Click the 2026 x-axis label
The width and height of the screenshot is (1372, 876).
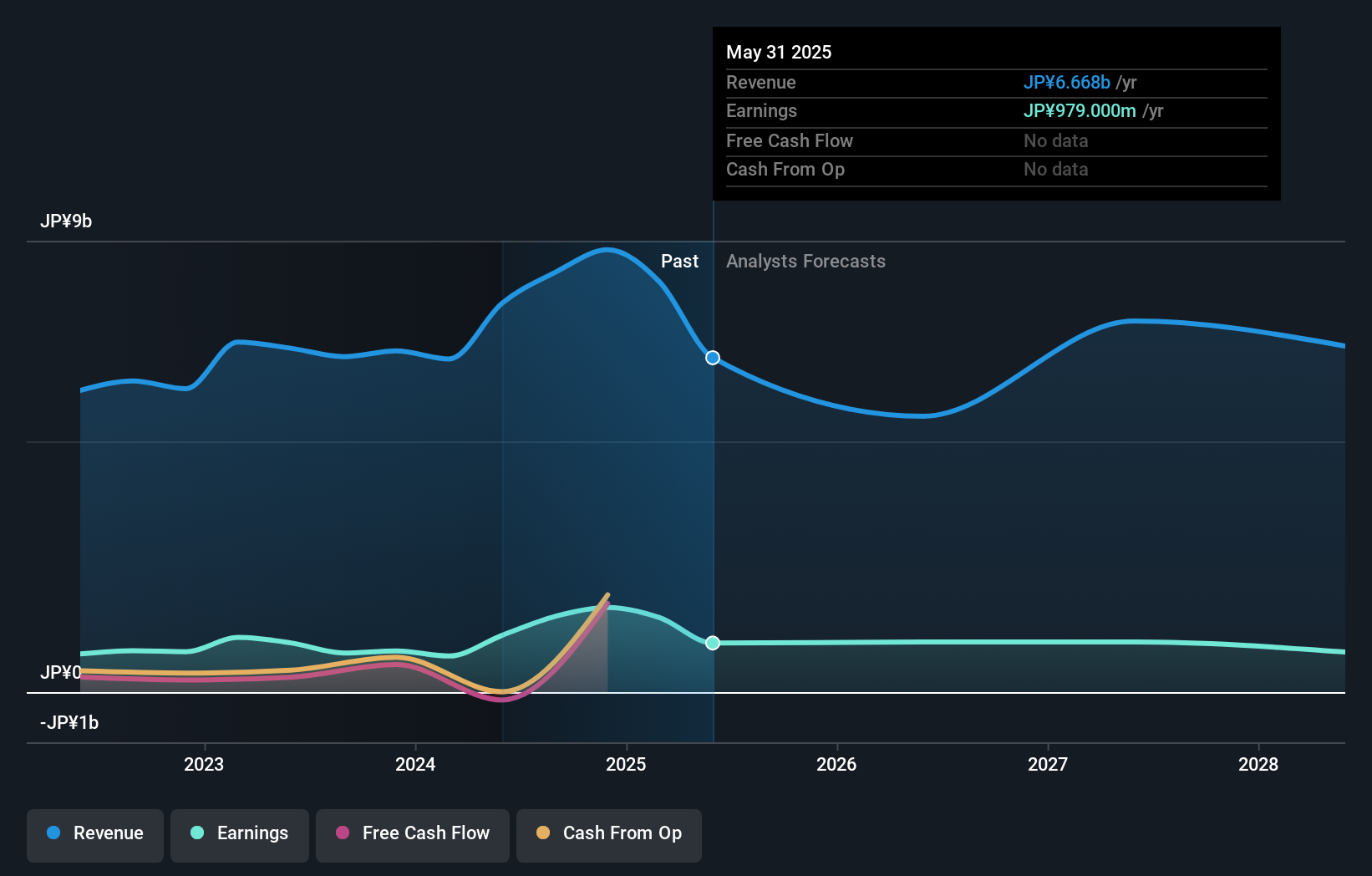coord(836,764)
